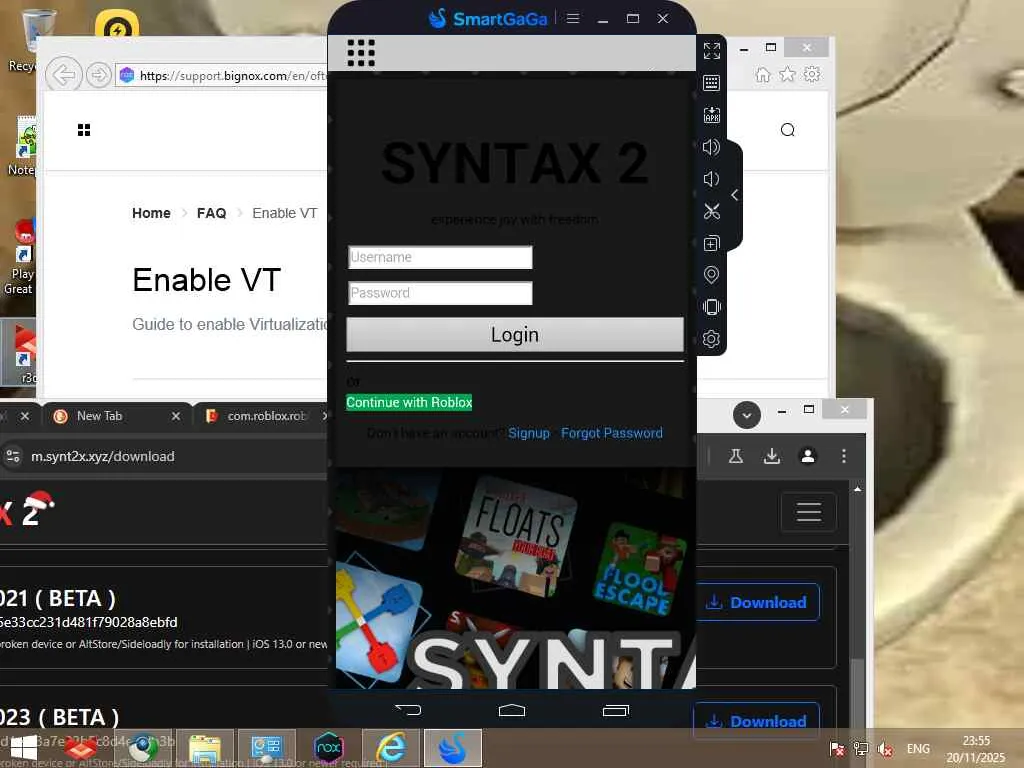1024x768 pixels.
Task: Click in the Password field
Action: 440,293
